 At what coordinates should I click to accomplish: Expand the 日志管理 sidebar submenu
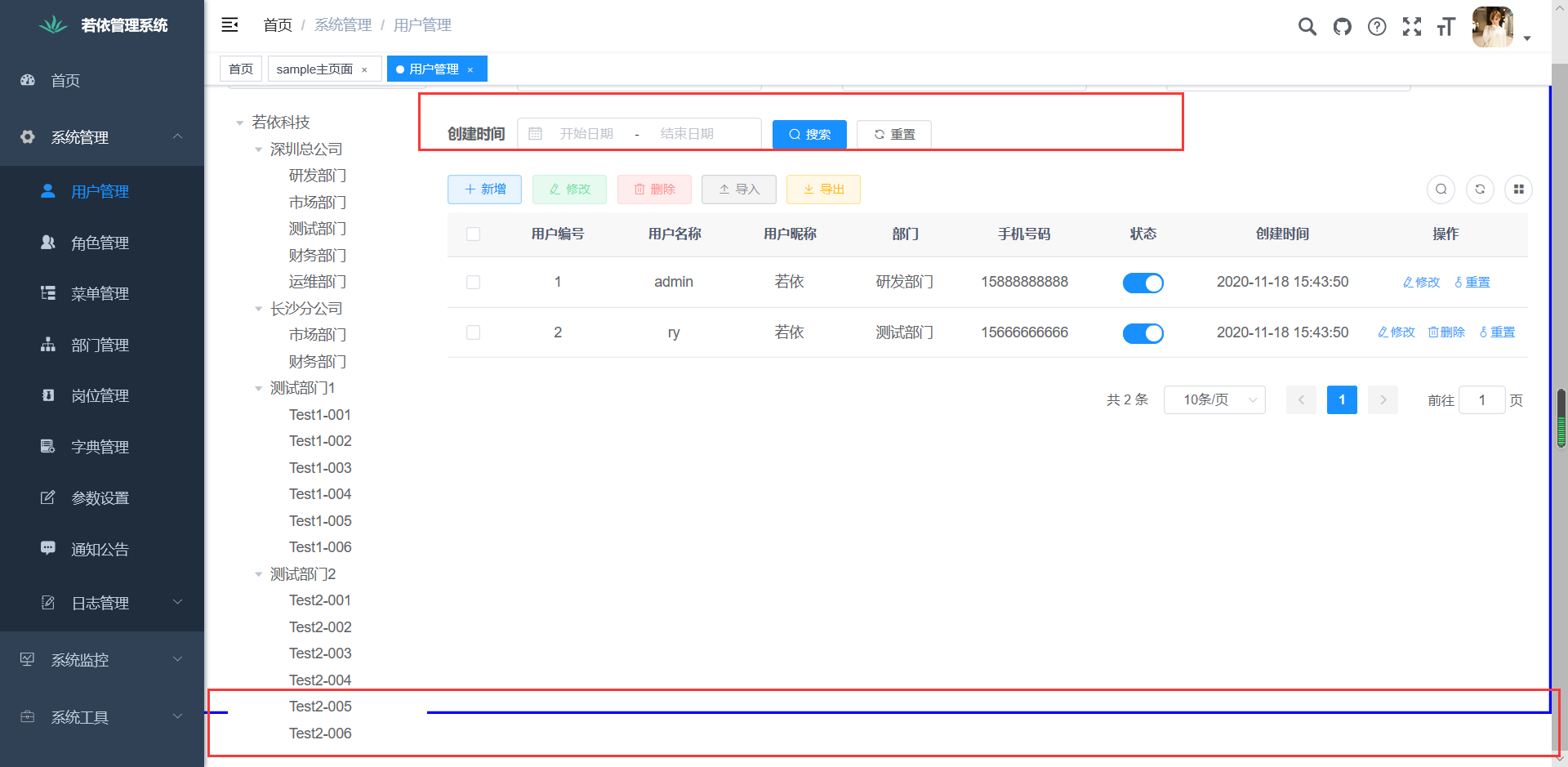coord(102,603)
